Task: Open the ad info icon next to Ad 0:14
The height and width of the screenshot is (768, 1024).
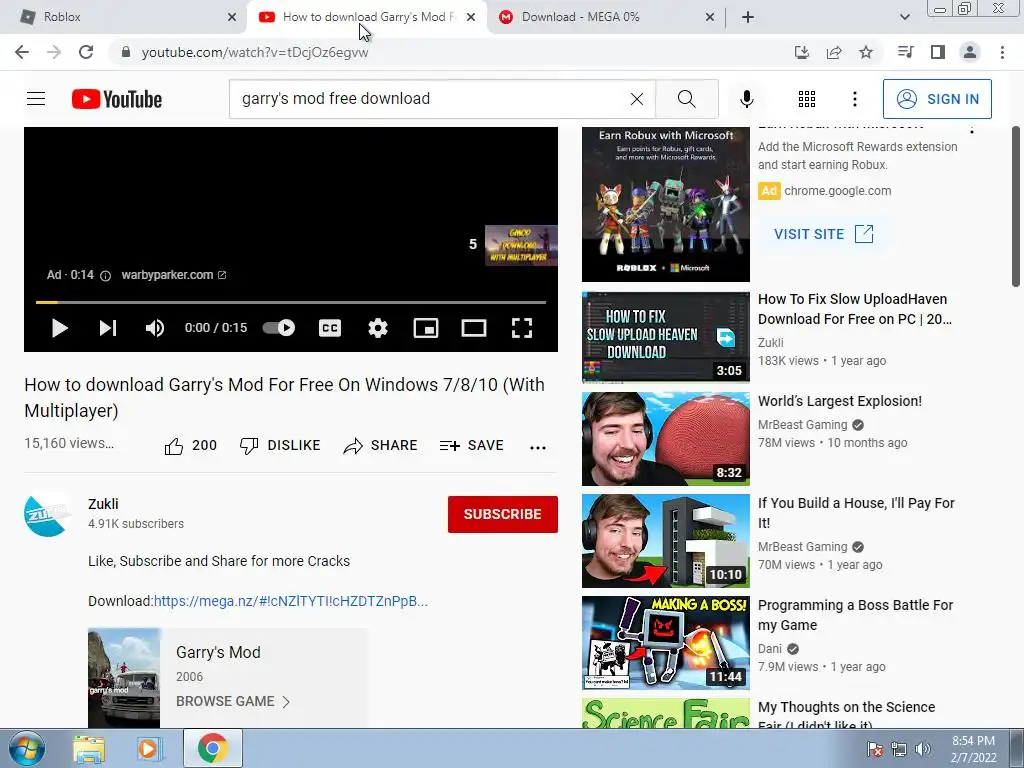Action: (x=105, y=276)
